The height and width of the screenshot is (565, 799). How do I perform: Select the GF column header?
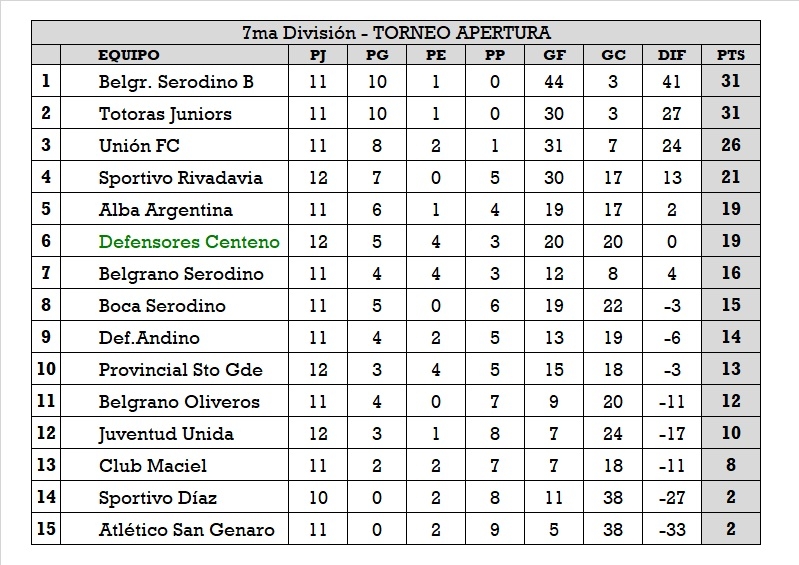point(554,55)
